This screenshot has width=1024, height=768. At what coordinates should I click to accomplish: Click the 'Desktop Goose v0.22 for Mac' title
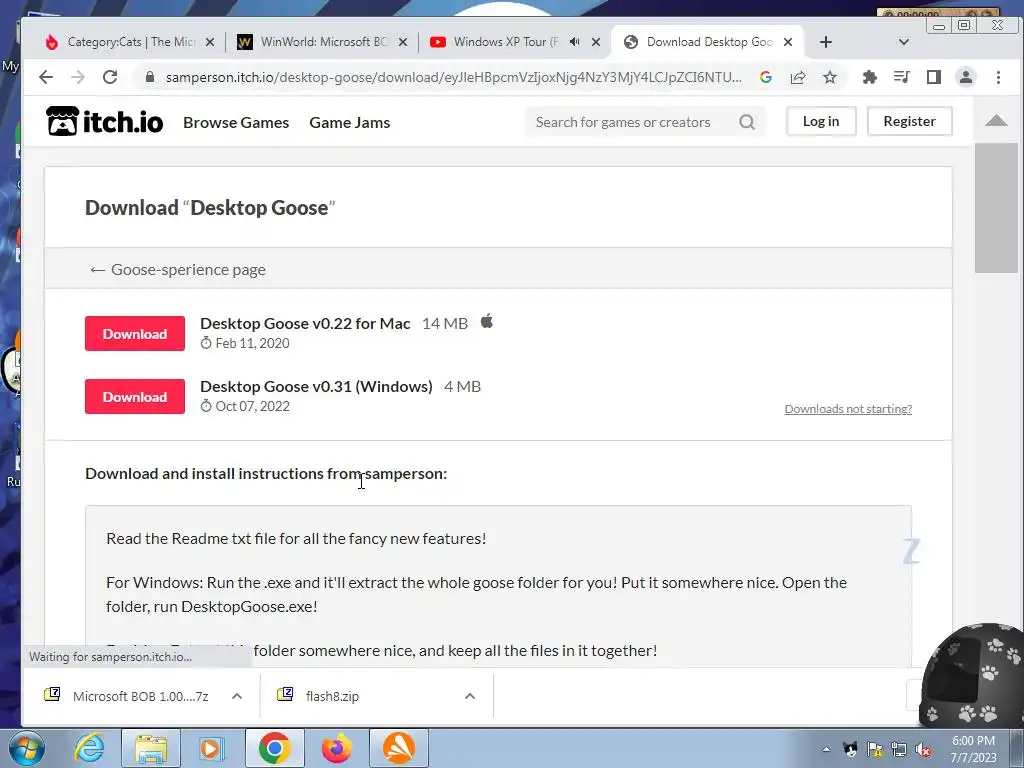click(305, 323)
